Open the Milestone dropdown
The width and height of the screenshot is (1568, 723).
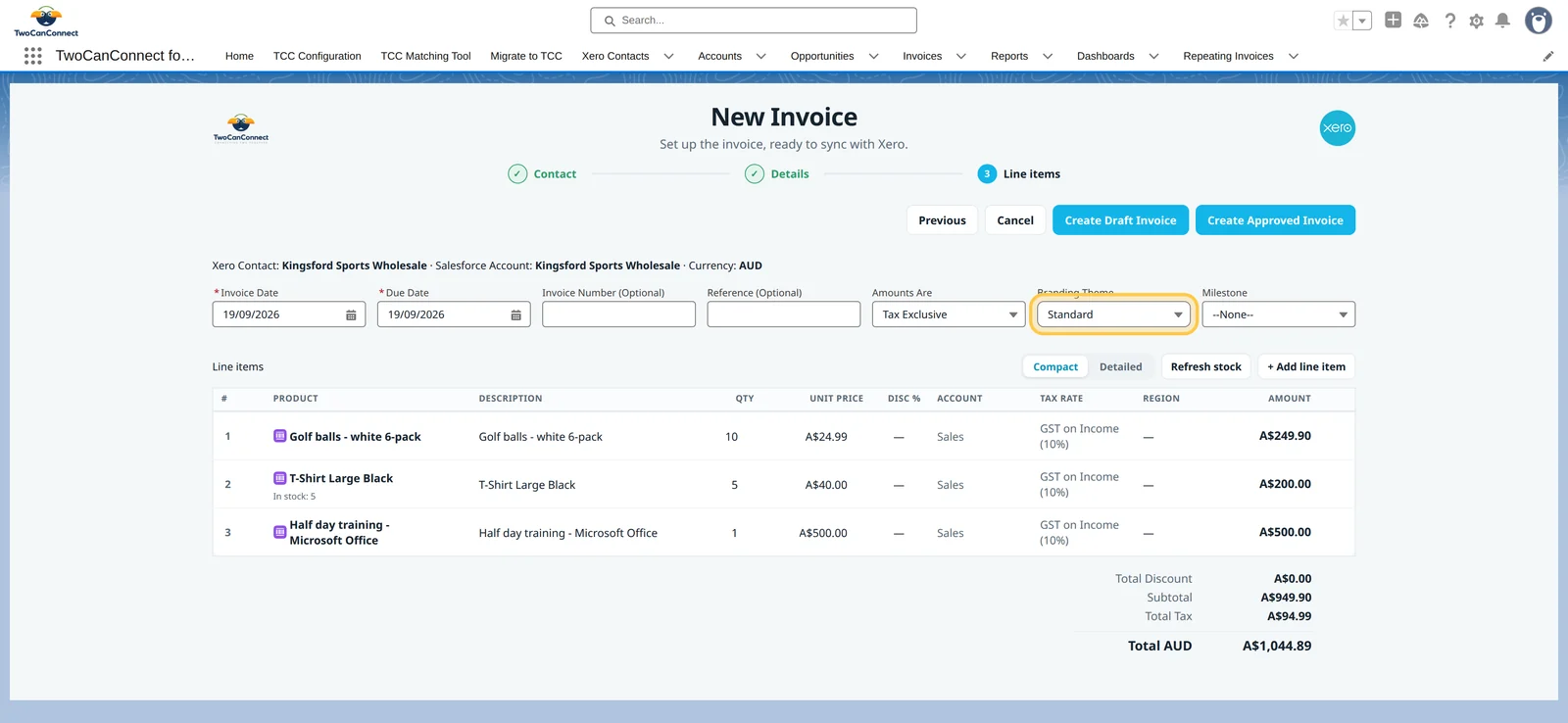pos(1278,314)
